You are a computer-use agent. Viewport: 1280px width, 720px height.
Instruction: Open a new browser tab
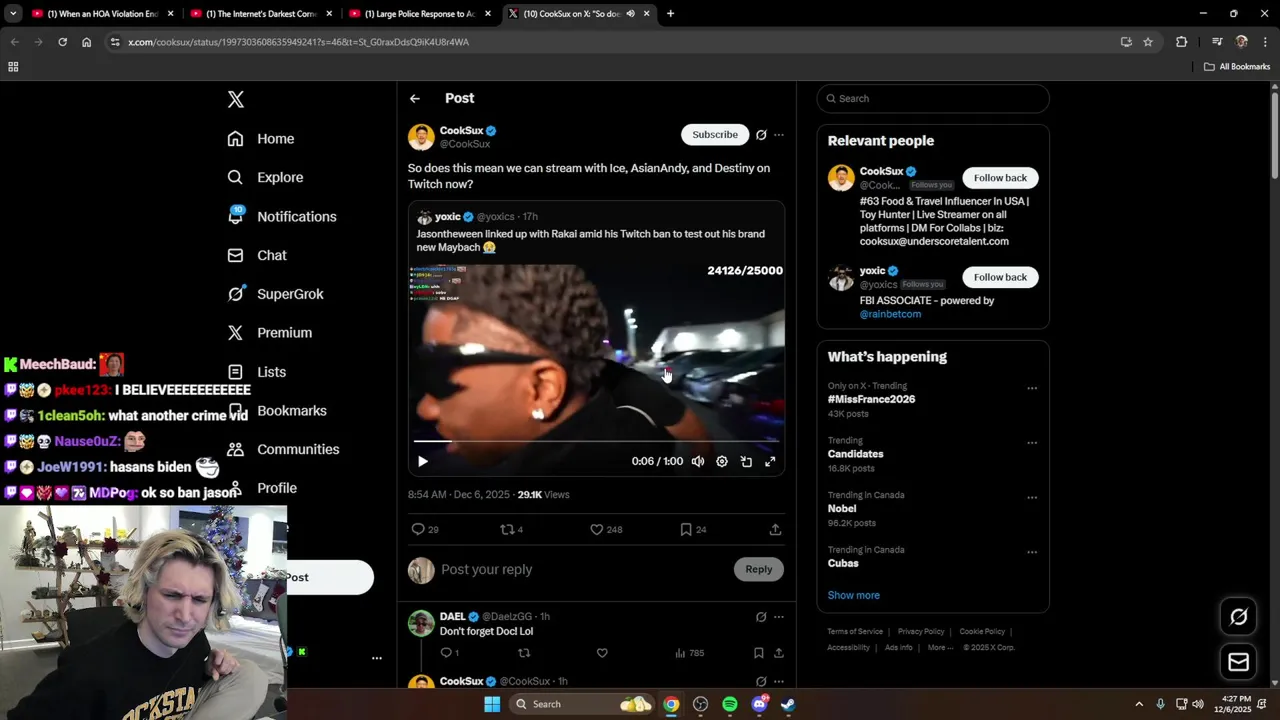pyautogui.click(x=670, y=14)
